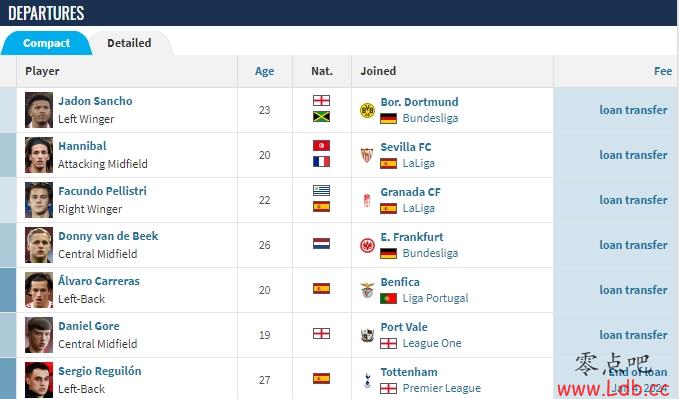
Task: Open the Bundesliga link under E. Frankfurt
Action: tap(430, 253)
